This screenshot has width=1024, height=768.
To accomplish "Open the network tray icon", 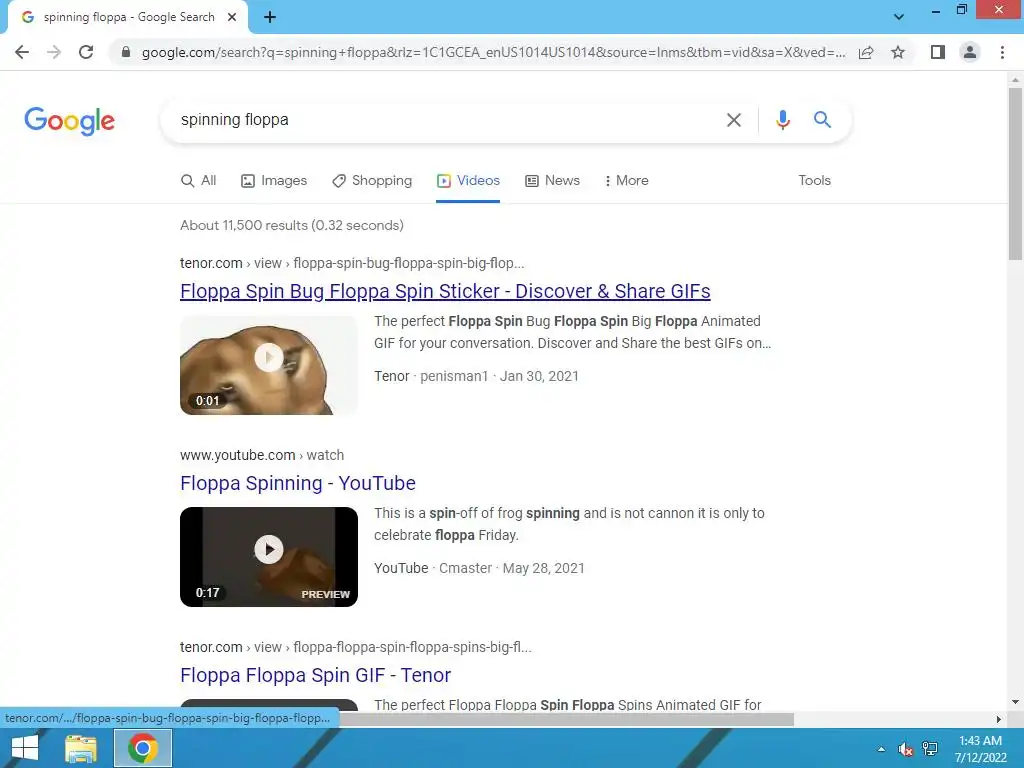I will click(930, 749).
